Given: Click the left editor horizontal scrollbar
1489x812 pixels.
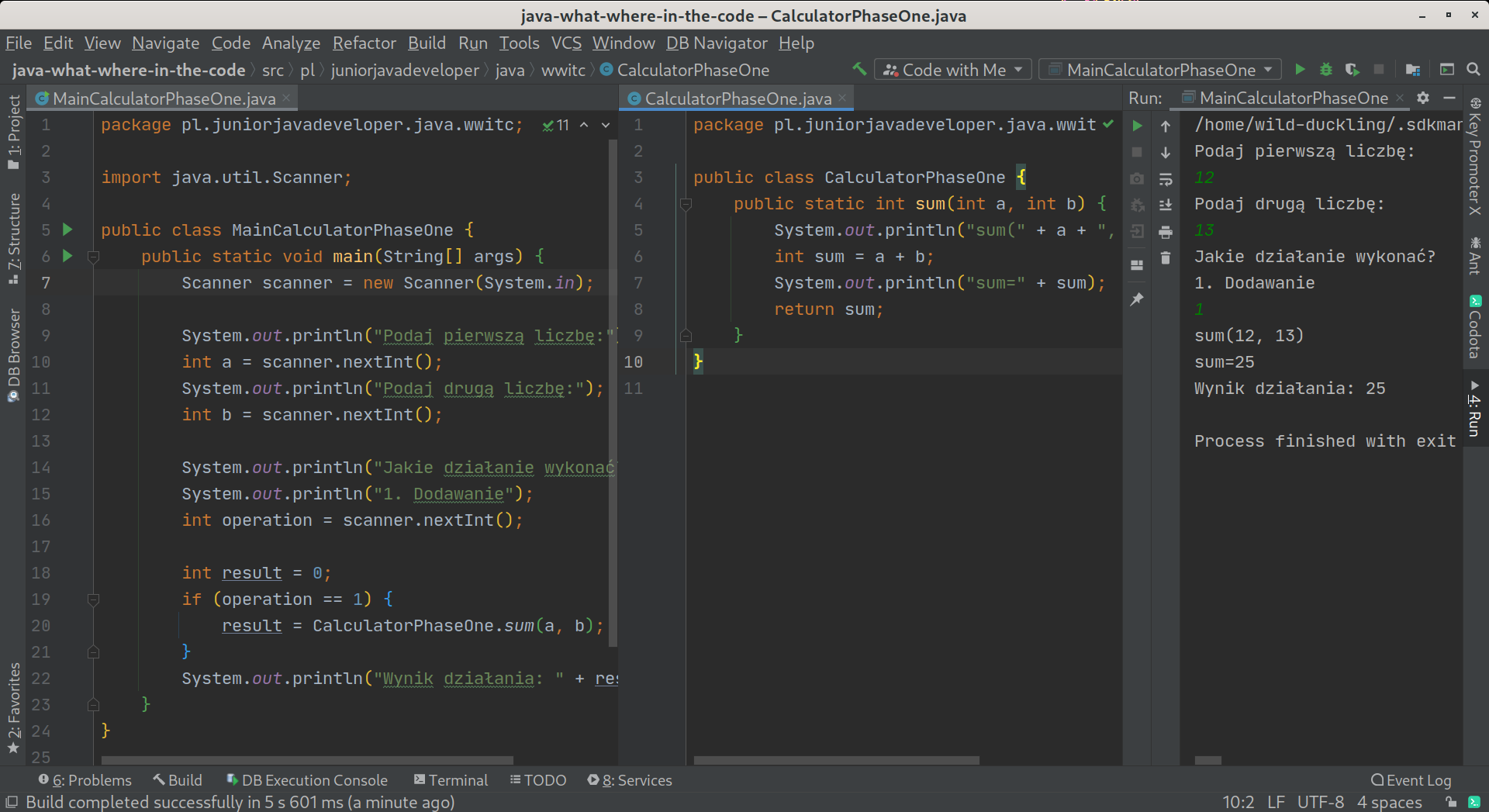Looking at the screenshot, I should 307,760.
